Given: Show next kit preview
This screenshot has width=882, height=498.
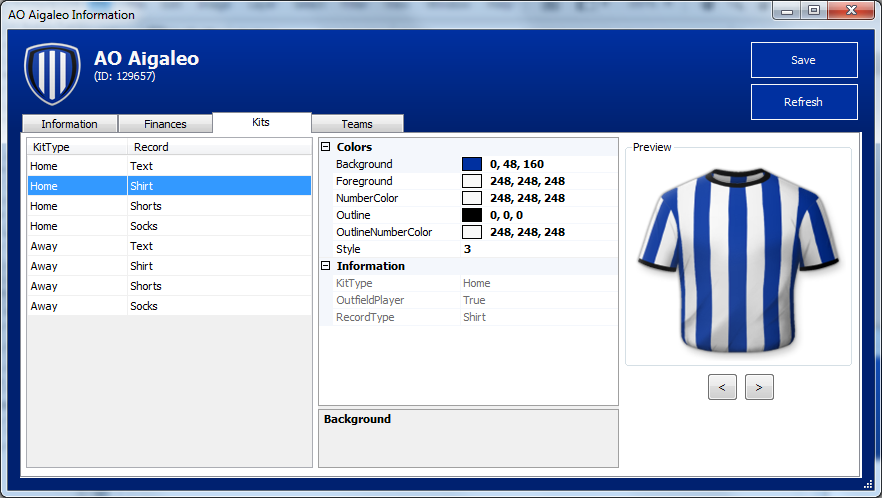Looking at the screenshot, I should [759, 387].
